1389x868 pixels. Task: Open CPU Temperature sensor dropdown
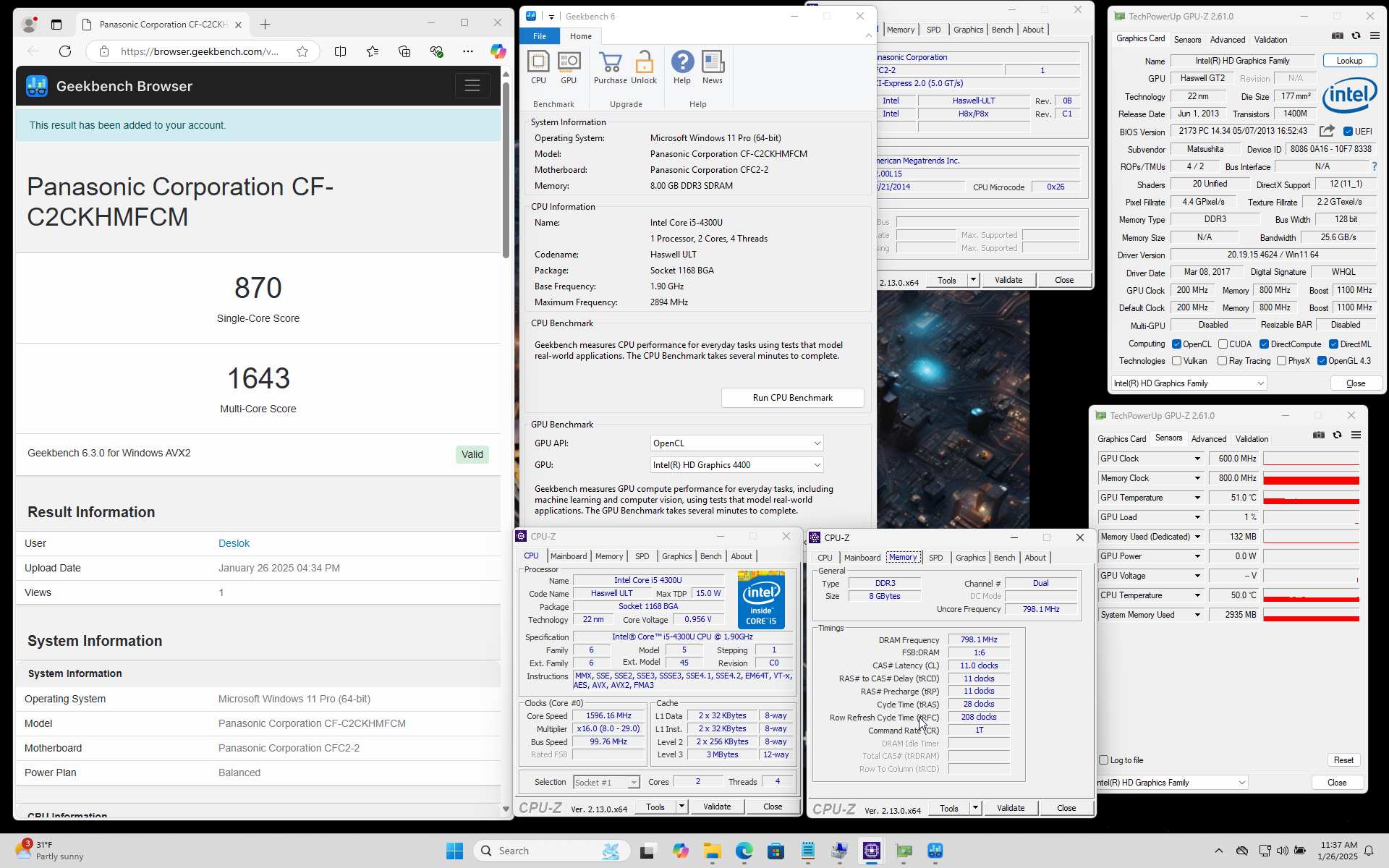[1197, 595]
